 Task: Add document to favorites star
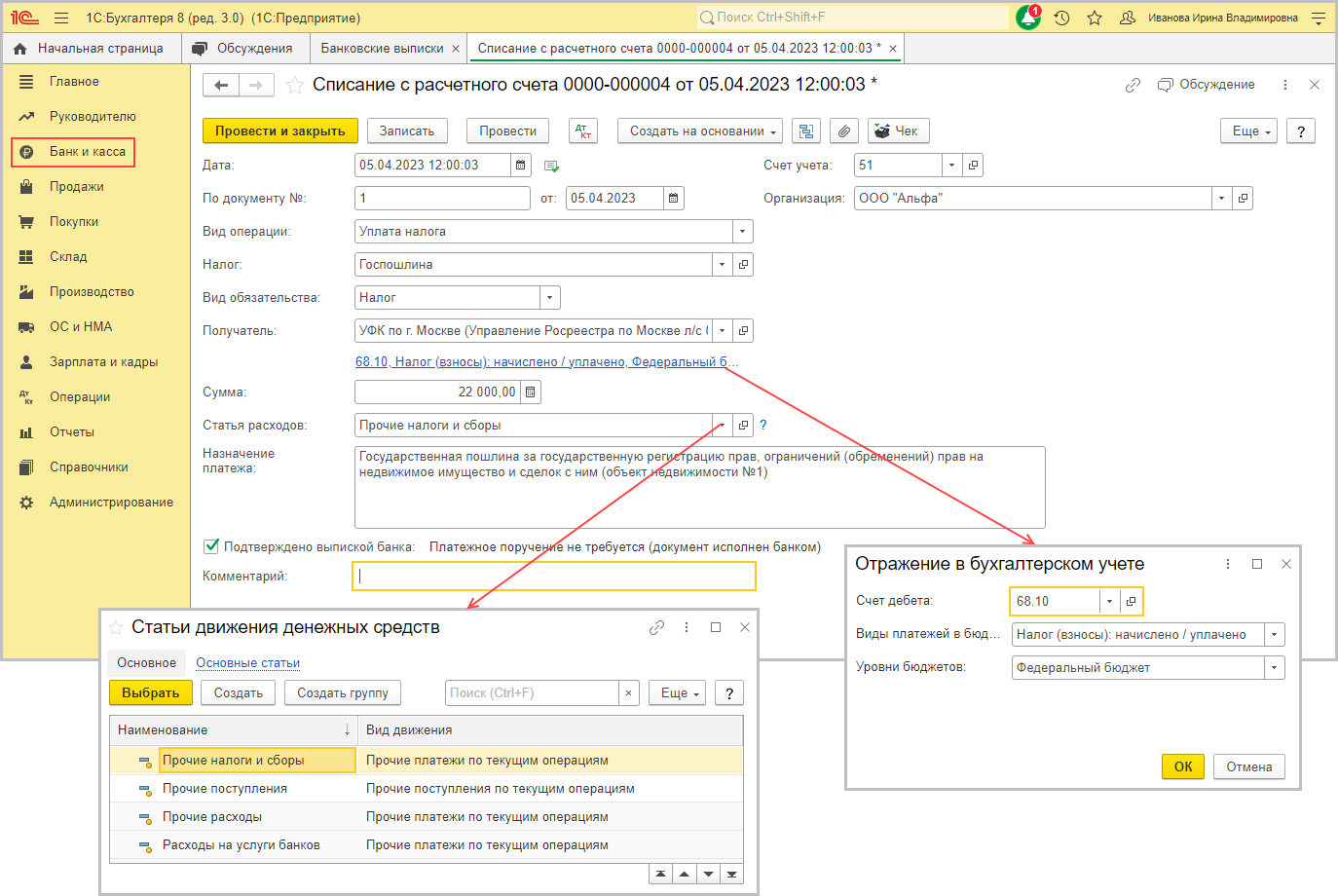coord(295,86)
